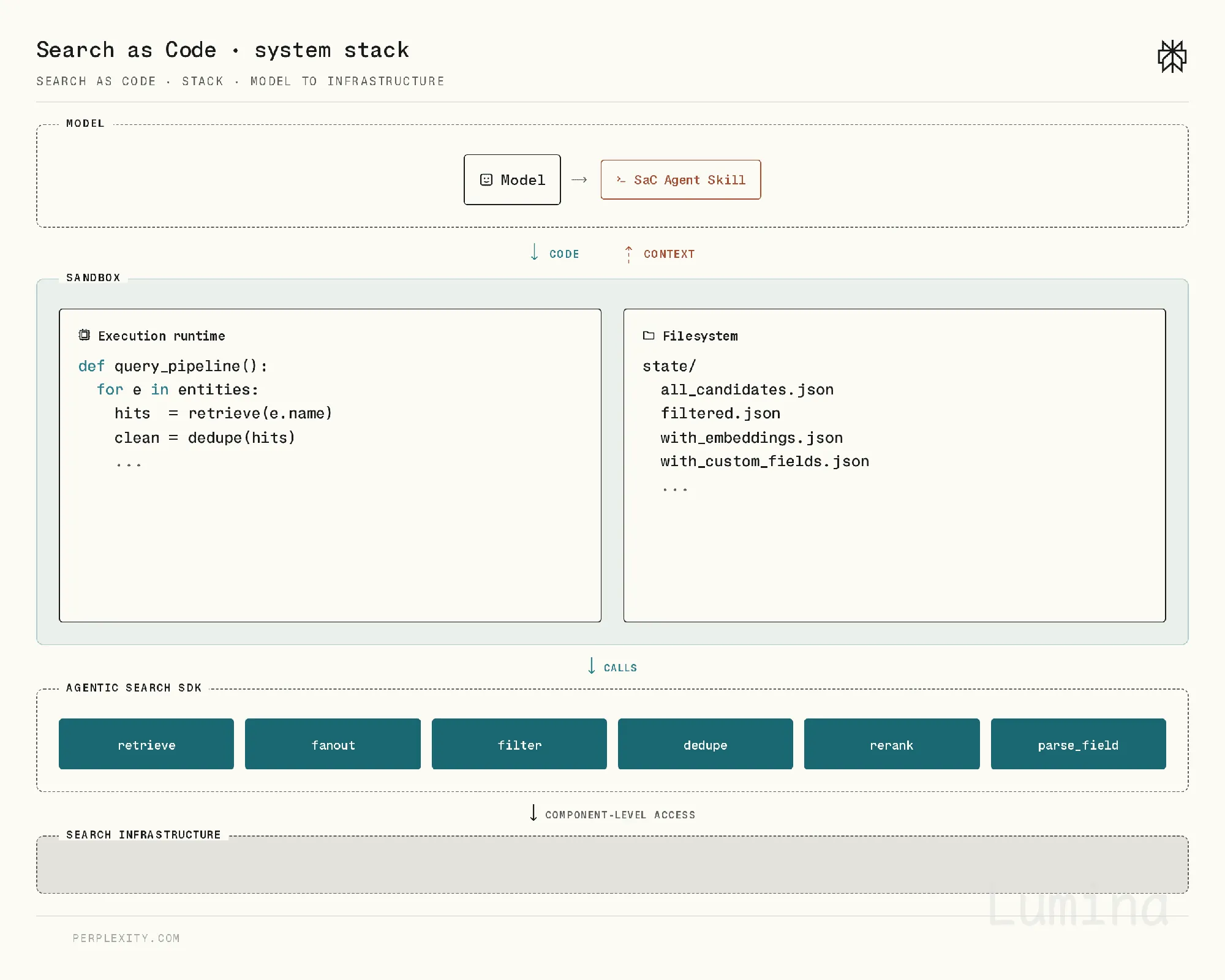Open the SaC Agent Skill box
The height and width of the screenshot is (980, 1225).
coord(680,179)
